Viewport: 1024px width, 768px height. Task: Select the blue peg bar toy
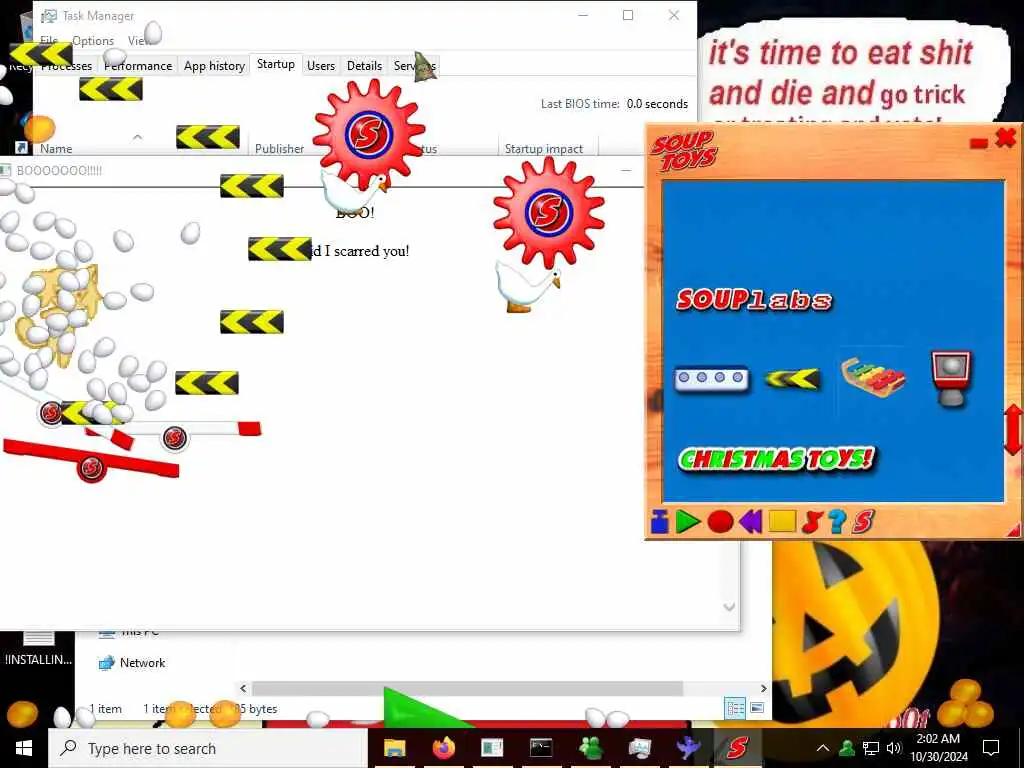pyautogui.click(x=711, y=379)
